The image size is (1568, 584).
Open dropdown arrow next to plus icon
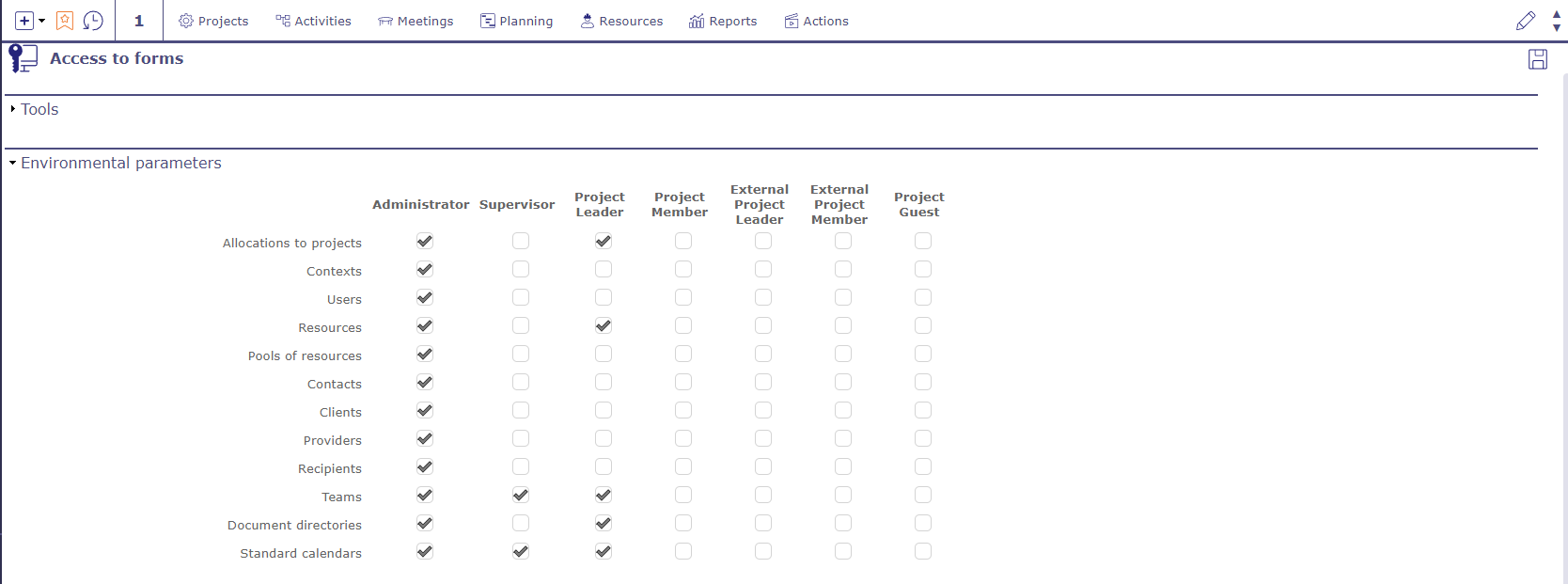tap(42, 21)
